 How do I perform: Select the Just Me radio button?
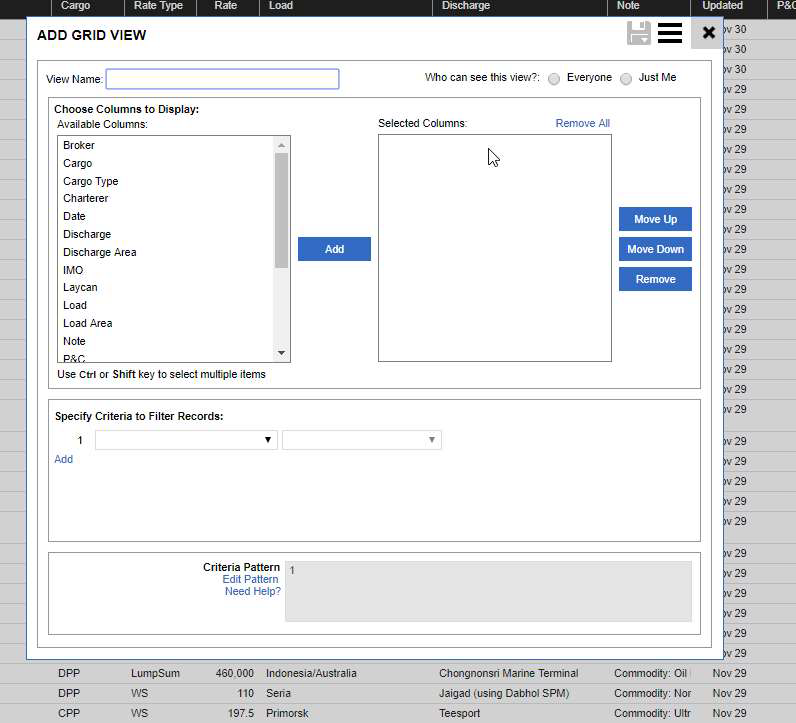(x=626, y=79)
